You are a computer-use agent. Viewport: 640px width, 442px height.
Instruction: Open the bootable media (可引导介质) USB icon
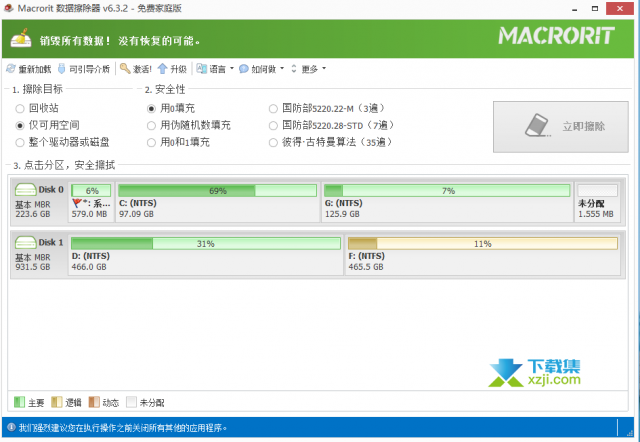click(x=62, y=69)
